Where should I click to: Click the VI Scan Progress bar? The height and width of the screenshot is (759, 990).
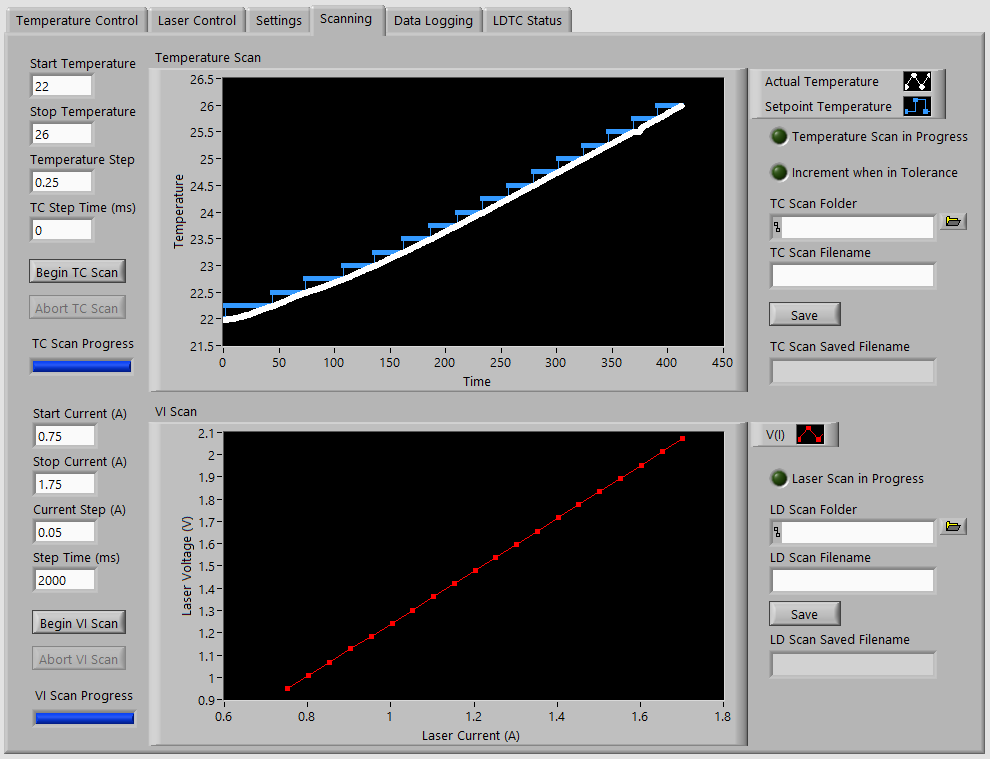(84, 718)
